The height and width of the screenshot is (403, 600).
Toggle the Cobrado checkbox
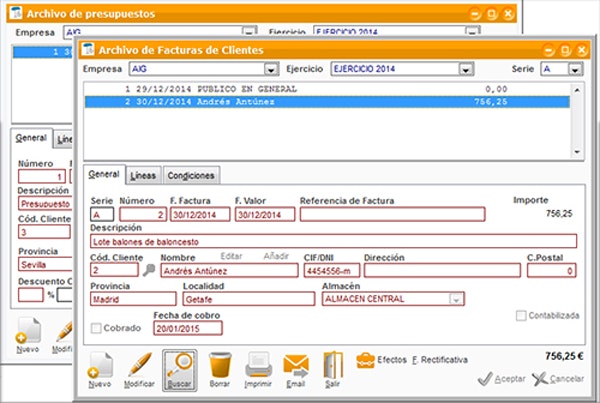coord(97,328)
